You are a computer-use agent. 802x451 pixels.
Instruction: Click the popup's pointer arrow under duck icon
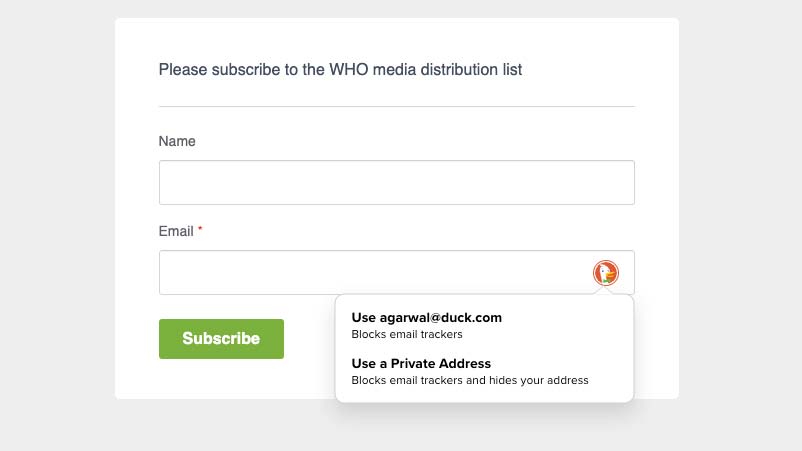[606, 291]
